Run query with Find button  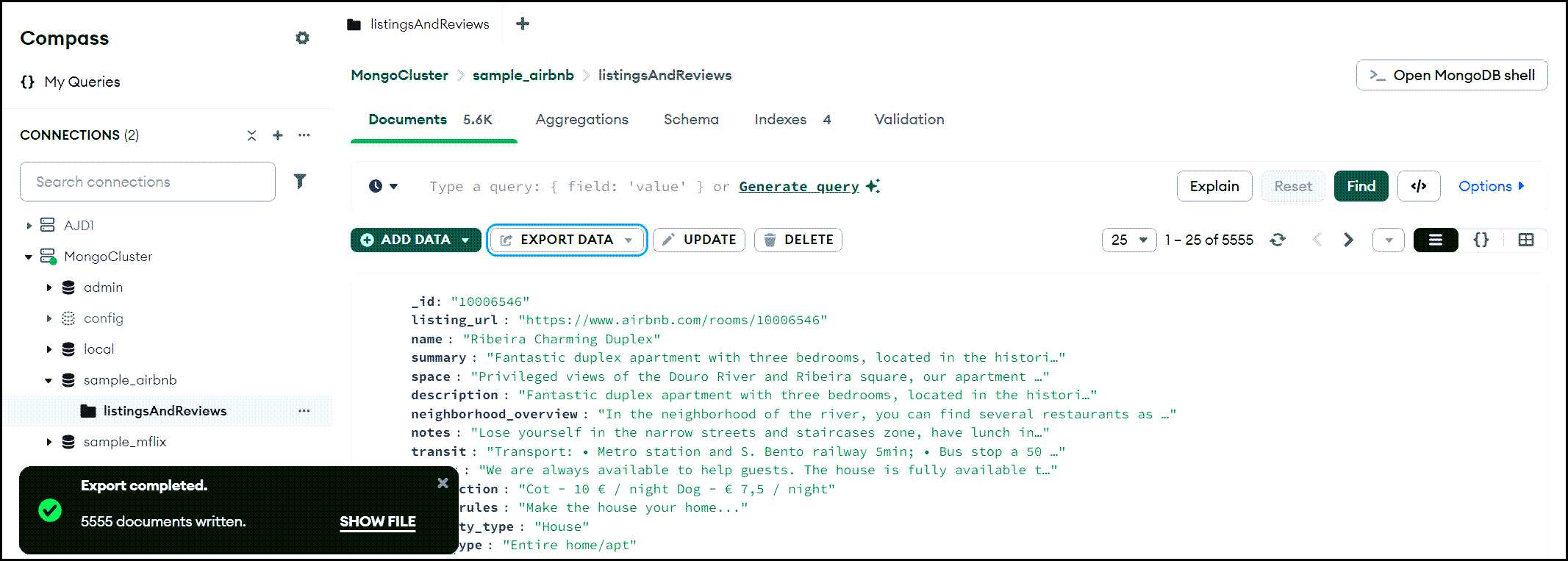point(1361,186)
